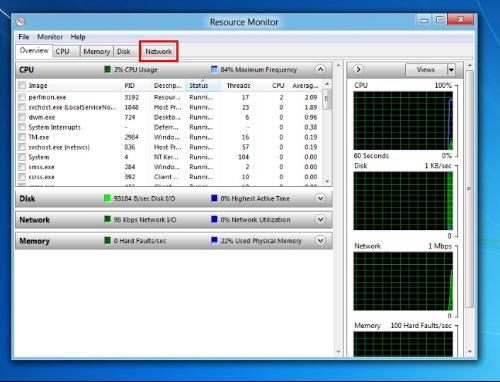The height and width of the screenshot is (382, 500).
Task: Sort by the Average CPU column header
Action: [x=305, y=85]
